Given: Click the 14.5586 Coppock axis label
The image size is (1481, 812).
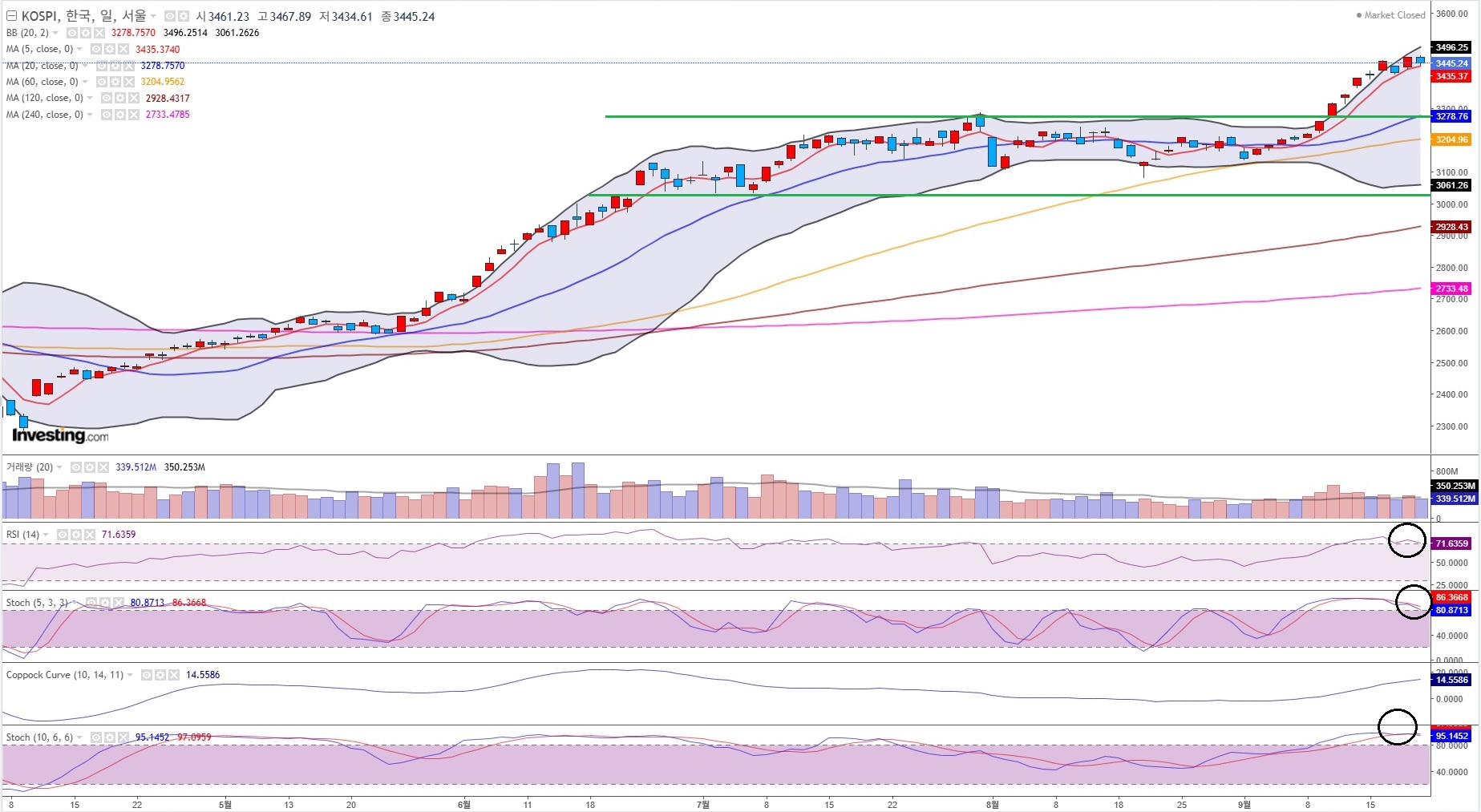Looking at the screenshot, I should pyautogui.click(x=1452, y=680).
